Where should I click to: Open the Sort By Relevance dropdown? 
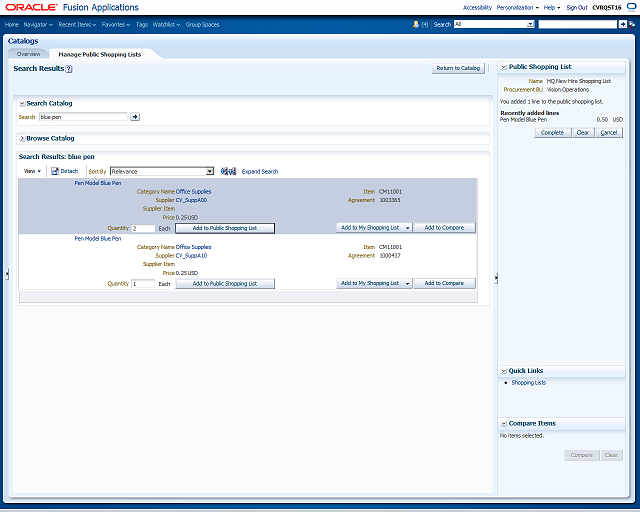tap(209, 171)
